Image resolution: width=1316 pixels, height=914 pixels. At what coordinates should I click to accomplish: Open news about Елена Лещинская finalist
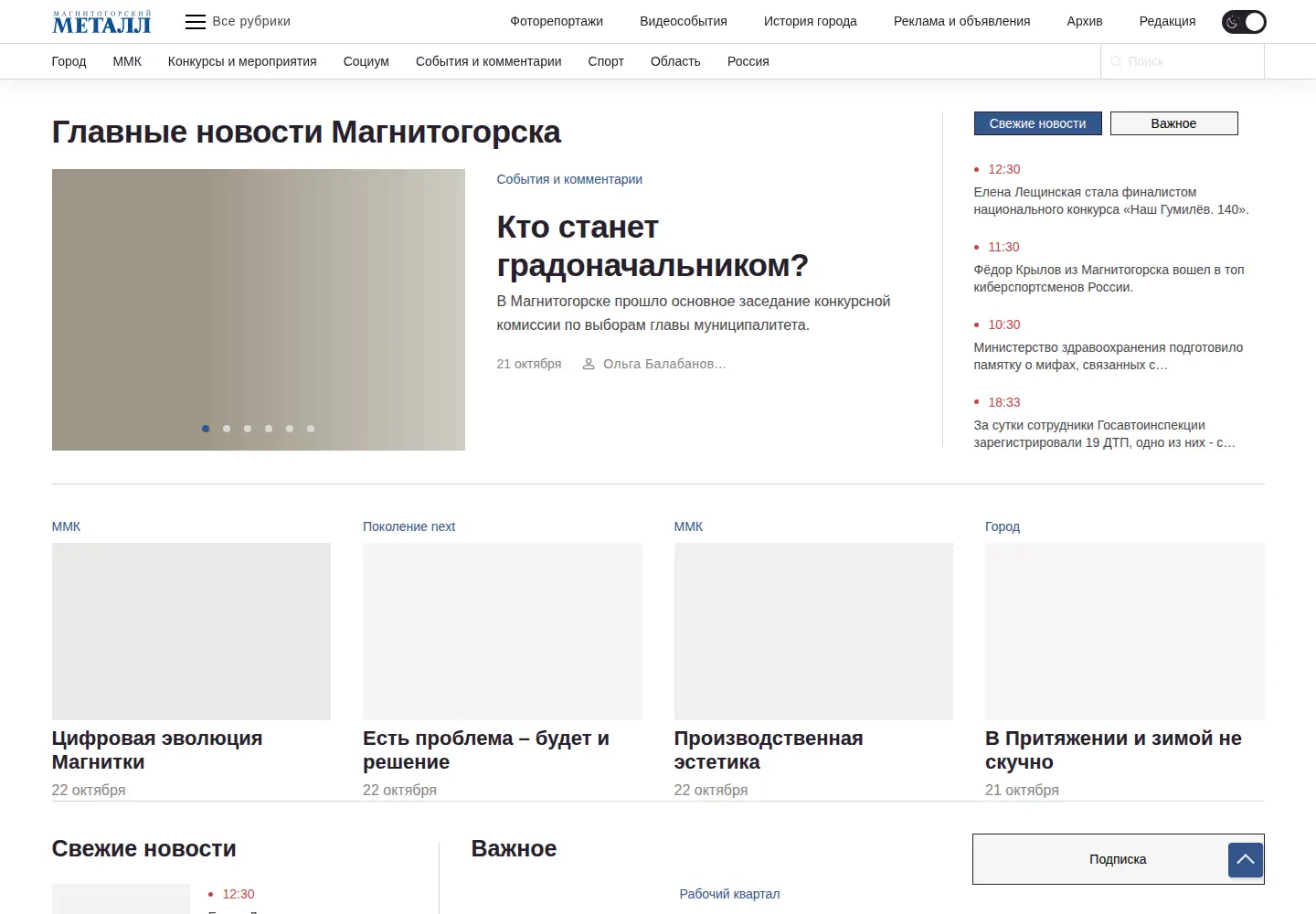tap(1111, 201)
